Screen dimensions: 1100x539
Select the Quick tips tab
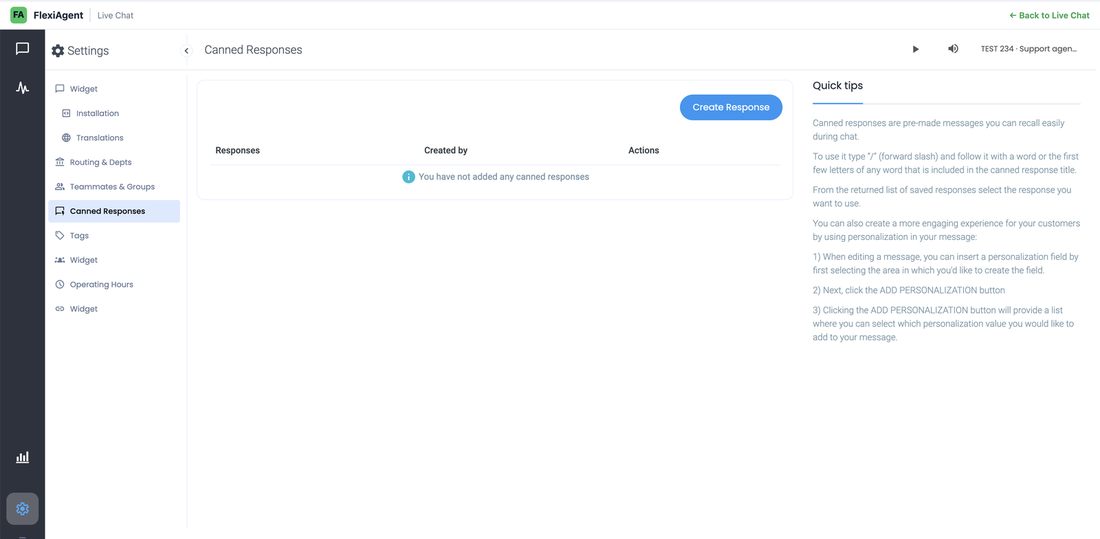click(838, 86)
